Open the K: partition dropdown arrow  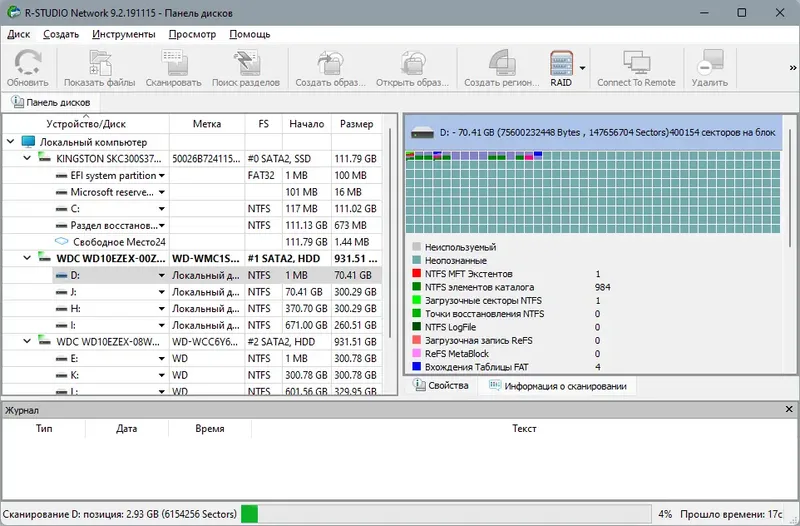pos(162,375)
